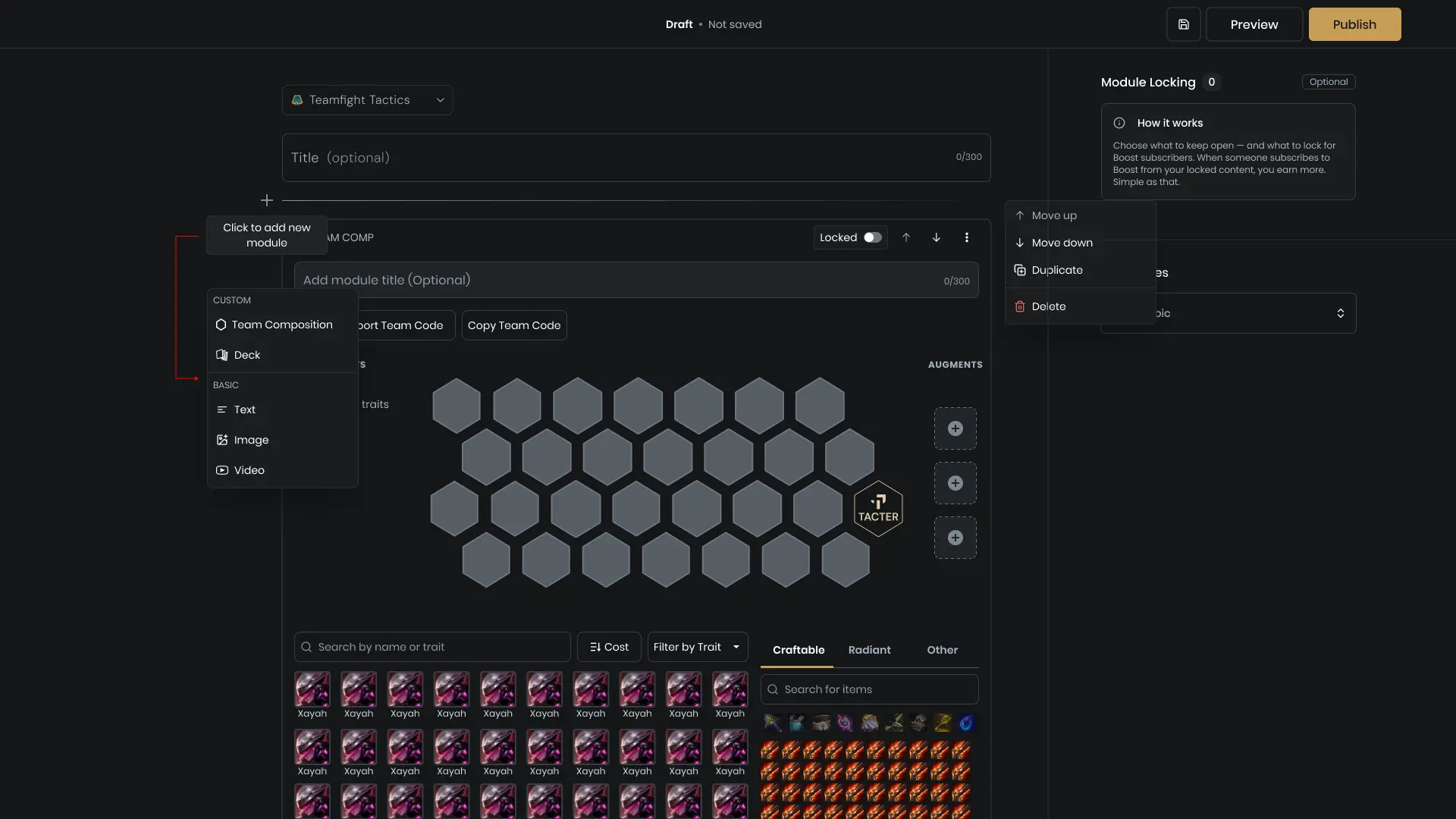
Task: Add an Image module
Action: point(250,440)
